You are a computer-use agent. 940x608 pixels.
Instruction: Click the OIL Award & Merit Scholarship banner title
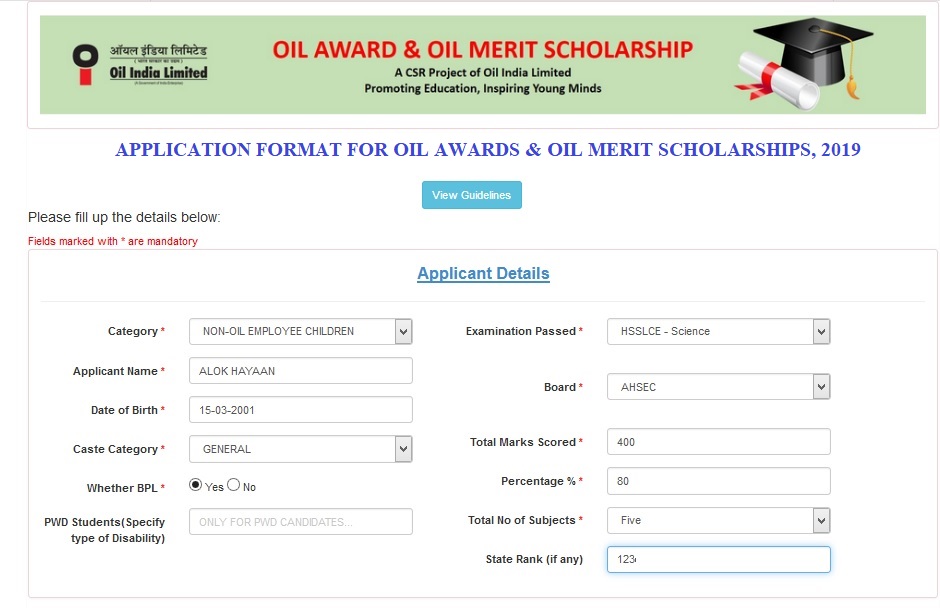click(x=482, y=49)
